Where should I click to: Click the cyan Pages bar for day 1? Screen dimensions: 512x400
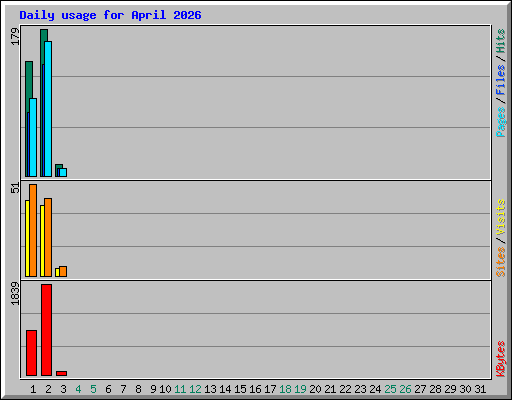33,137
